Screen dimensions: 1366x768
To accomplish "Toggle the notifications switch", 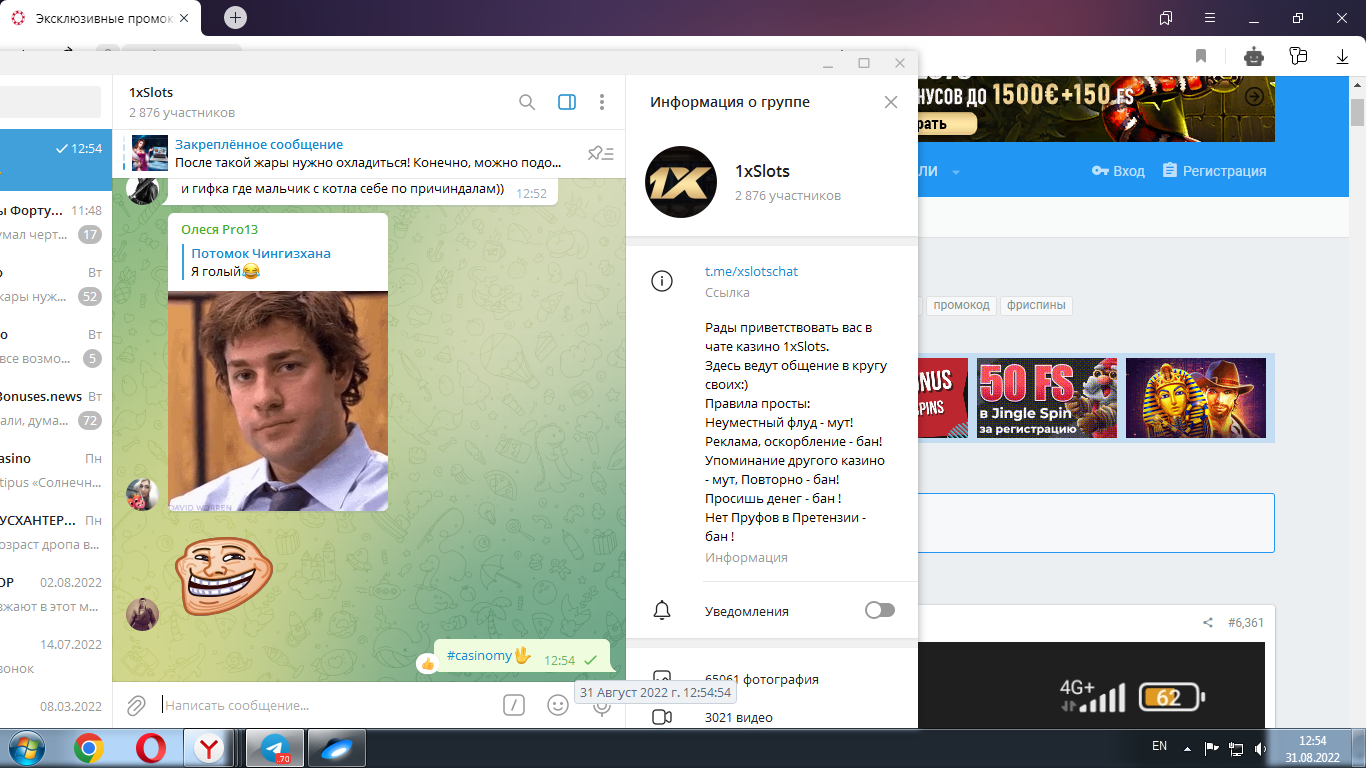I will point(880,610).
